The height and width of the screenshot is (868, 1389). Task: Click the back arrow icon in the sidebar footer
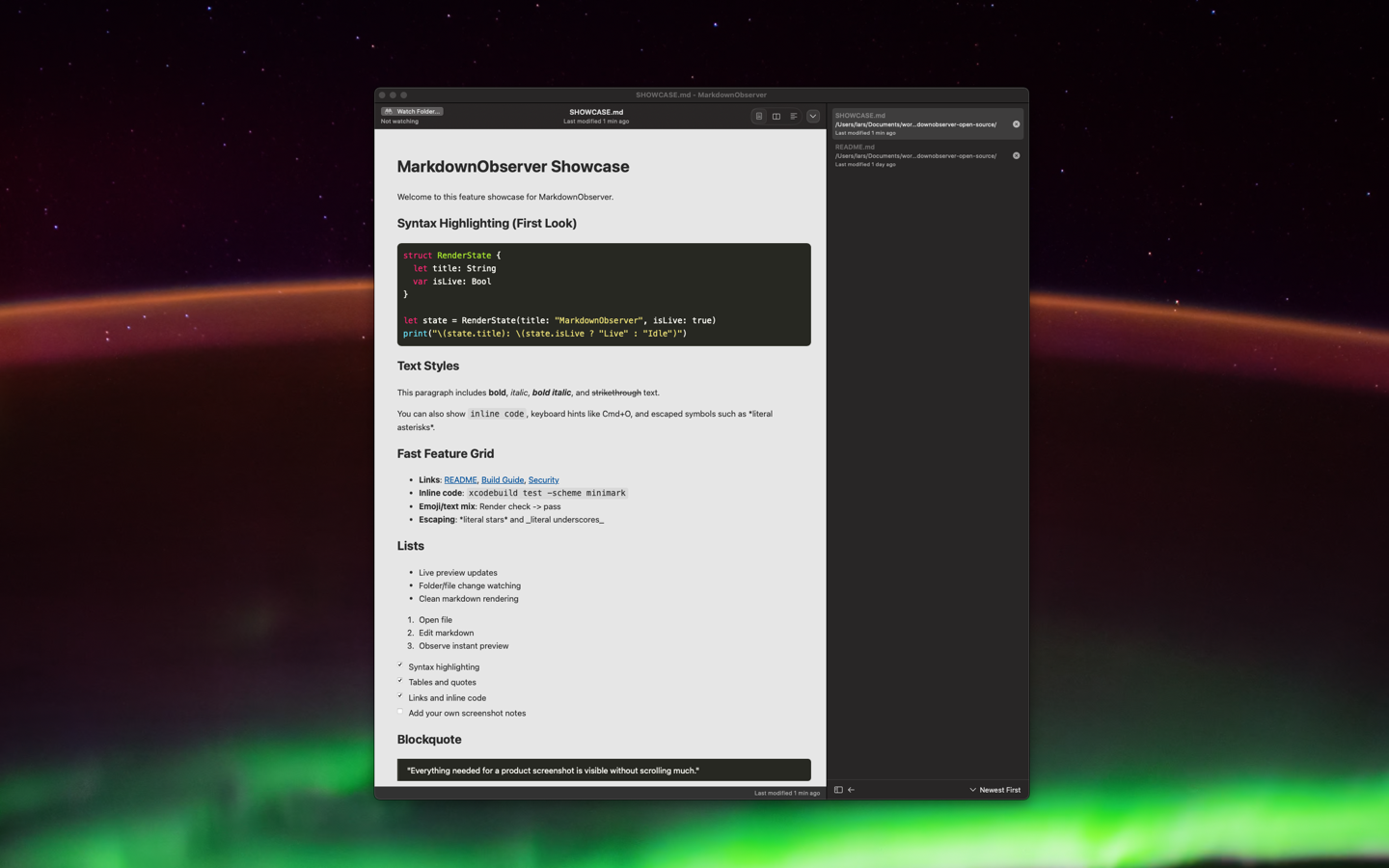click(851, 790)
